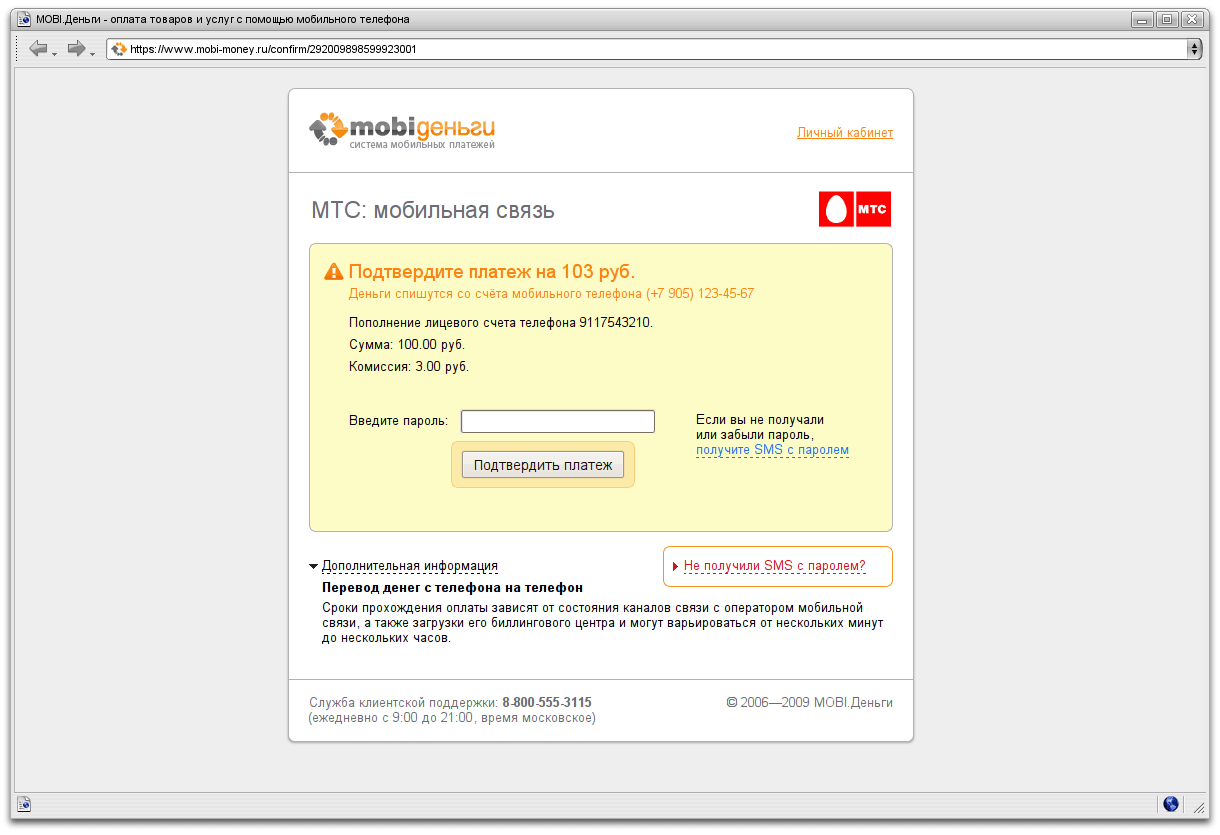Image resolution: width=1220 pixels, height=835 pixels.
Task: Open the back history dropdown arrow
Action: (55, 52)
